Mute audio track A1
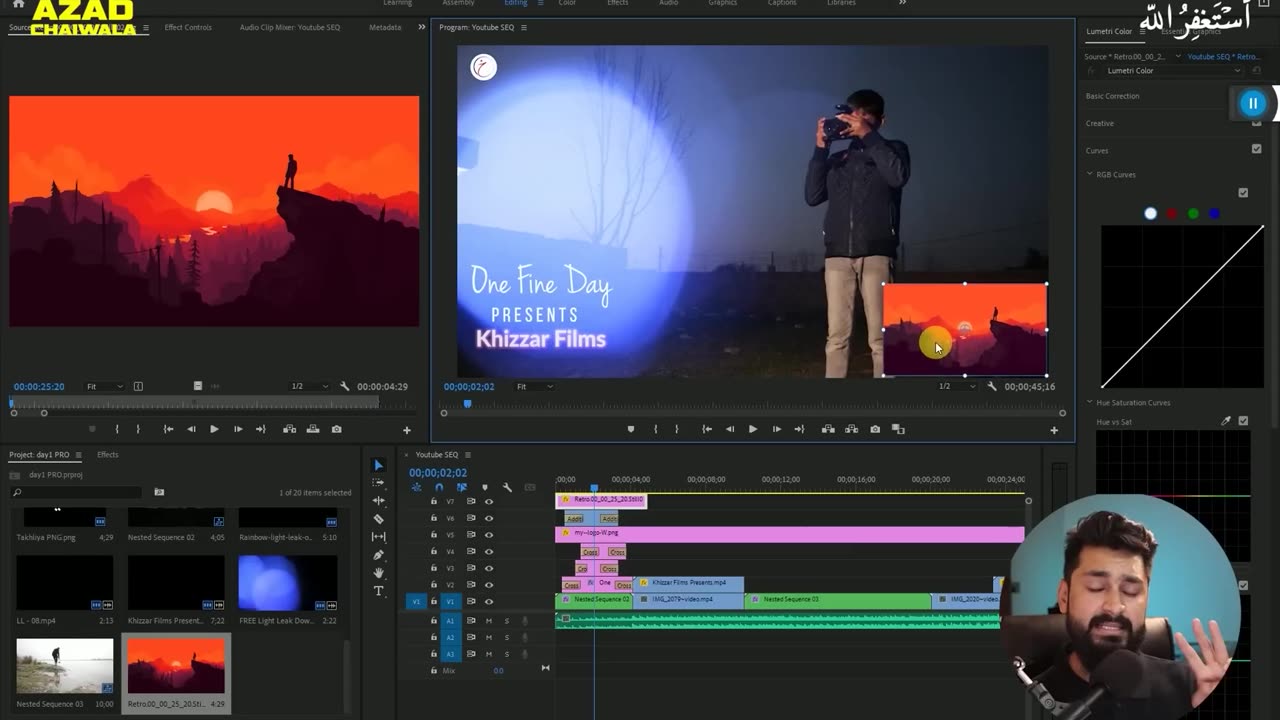 [x=489, y=621]
